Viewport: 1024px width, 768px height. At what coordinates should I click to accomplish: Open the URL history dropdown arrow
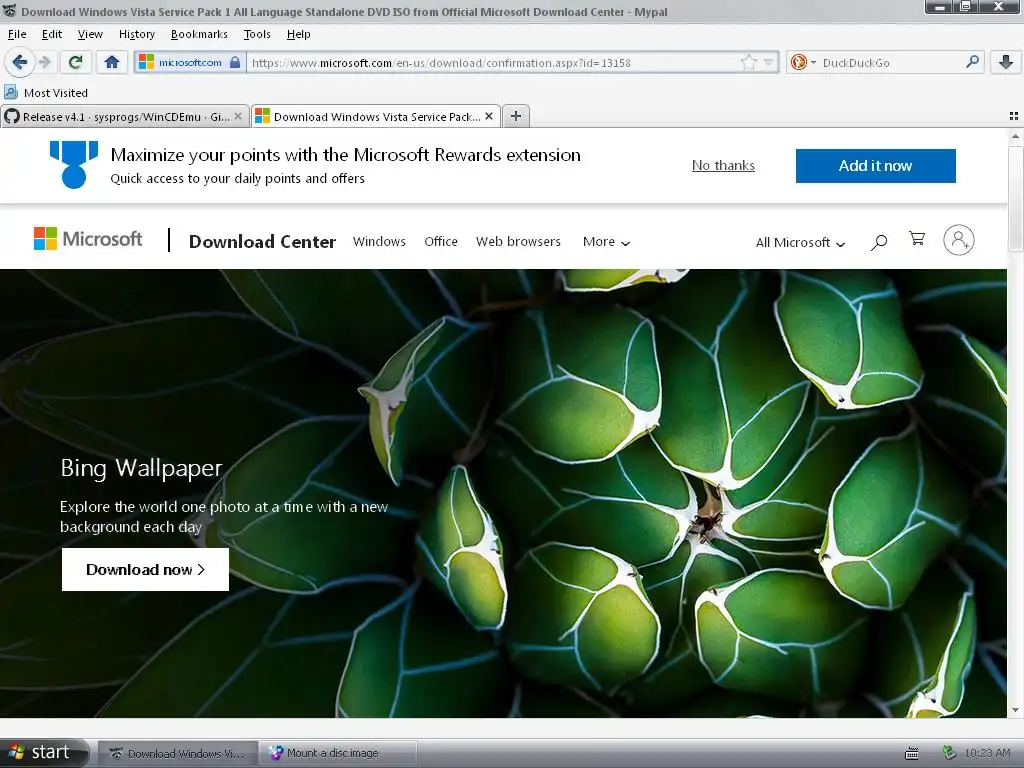point(769,63)
